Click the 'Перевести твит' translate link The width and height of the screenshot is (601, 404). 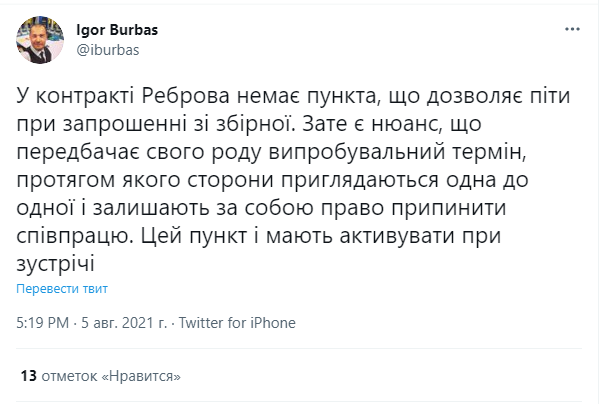[x=62, y=288]
